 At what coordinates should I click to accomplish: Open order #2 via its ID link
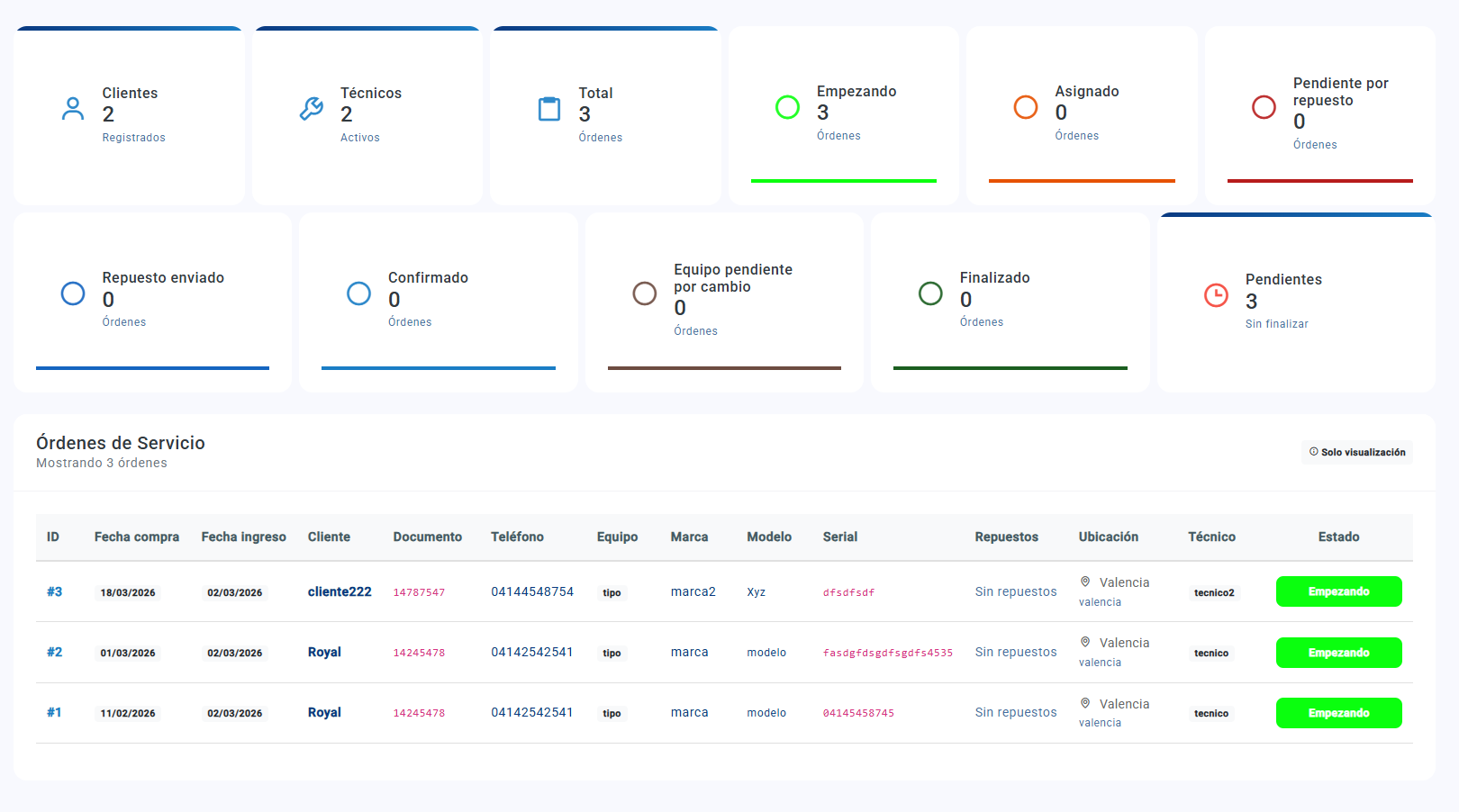click(54, 652)
